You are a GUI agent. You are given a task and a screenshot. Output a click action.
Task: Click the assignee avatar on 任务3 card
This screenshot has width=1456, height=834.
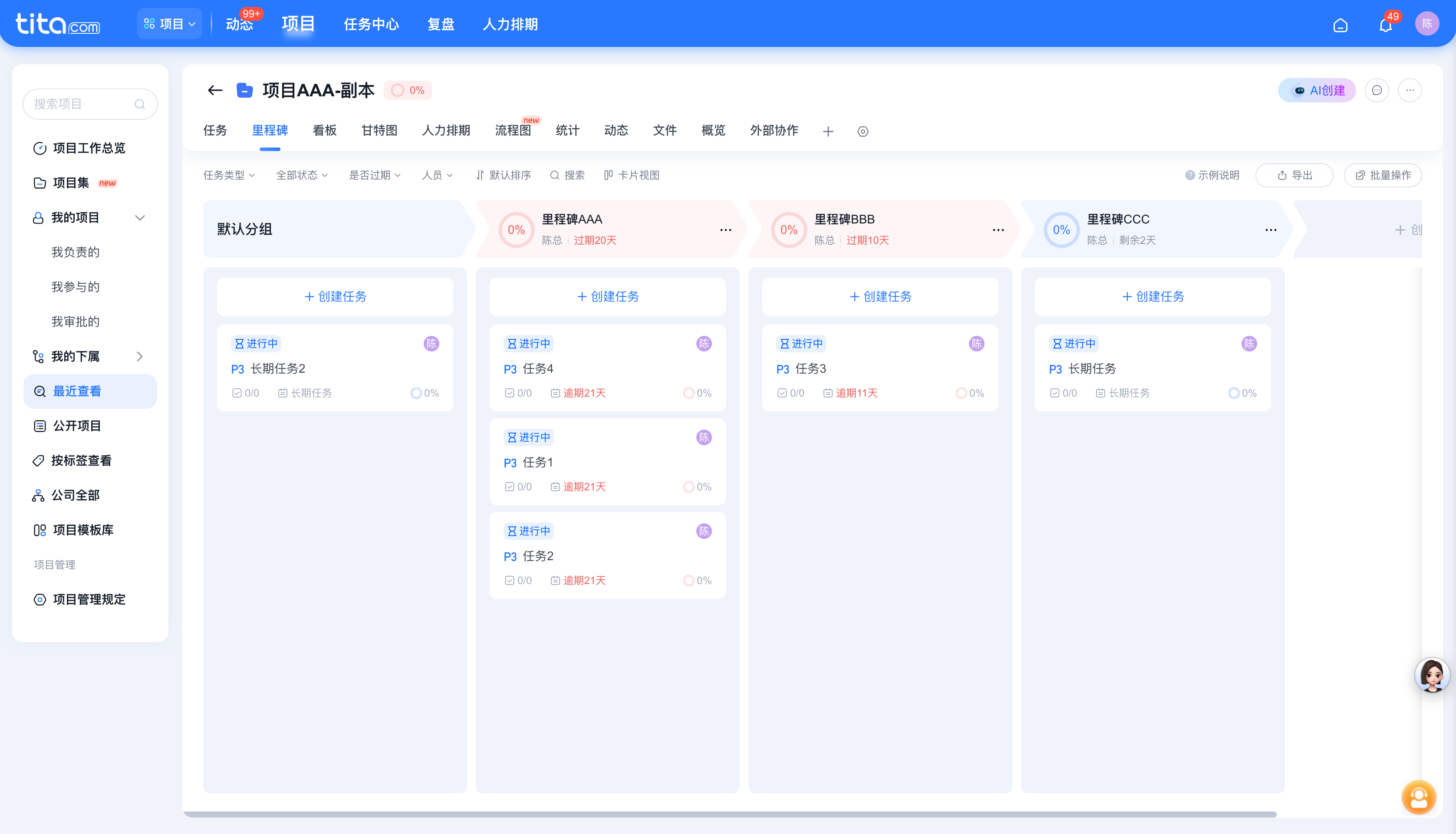click(976, 343)
